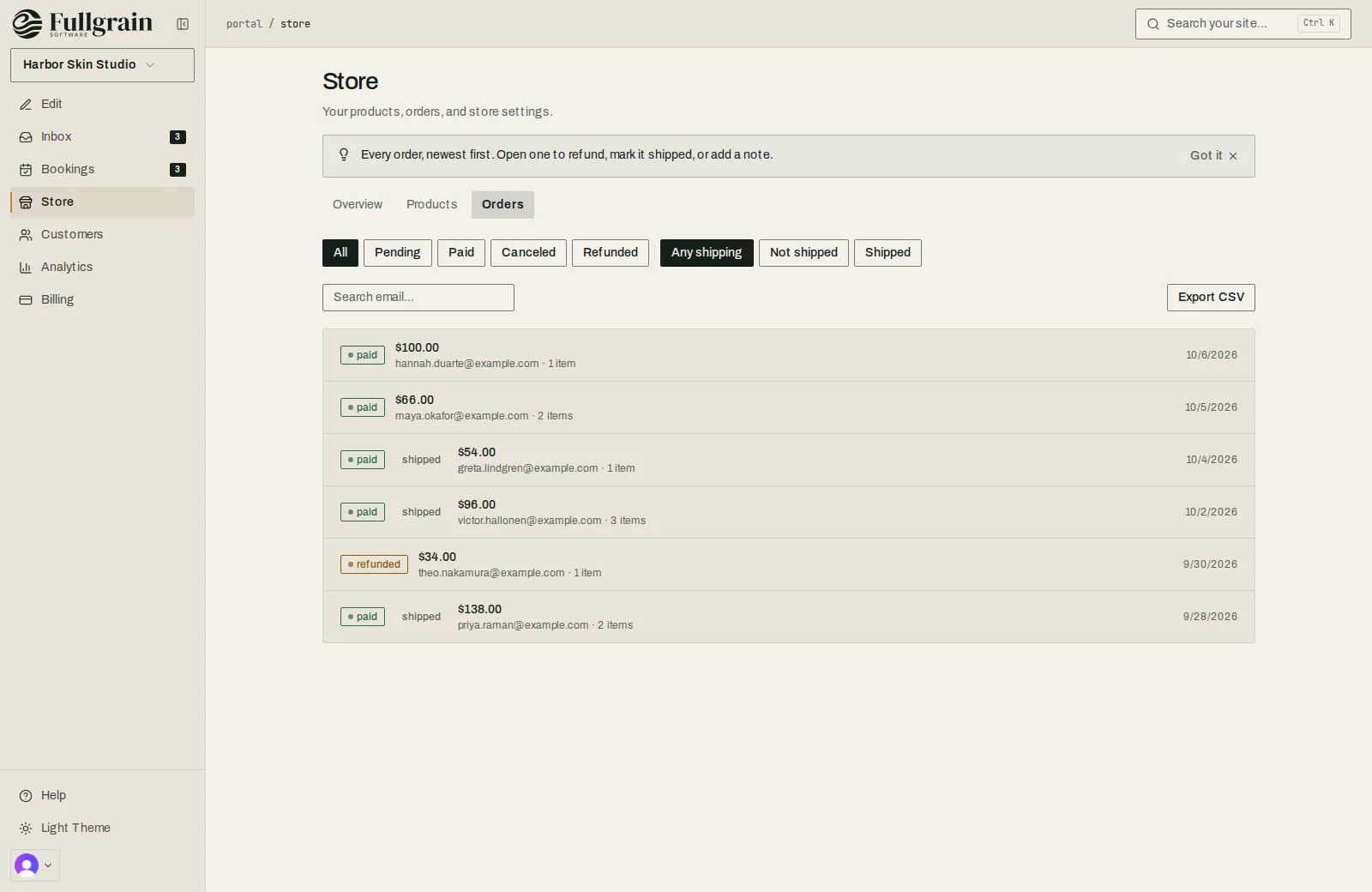The image size is (1372, 892).
Task: Click the Customers people icon
Action: click(x=26, y=235)
